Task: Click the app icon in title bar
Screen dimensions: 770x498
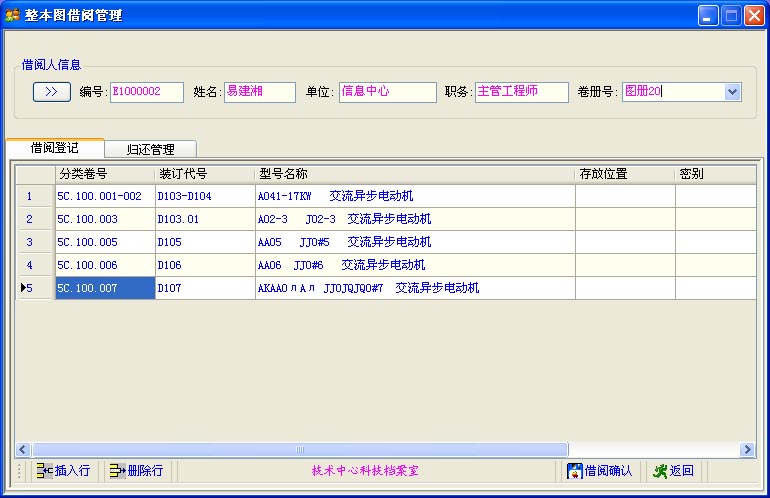Action: (13, 15)
